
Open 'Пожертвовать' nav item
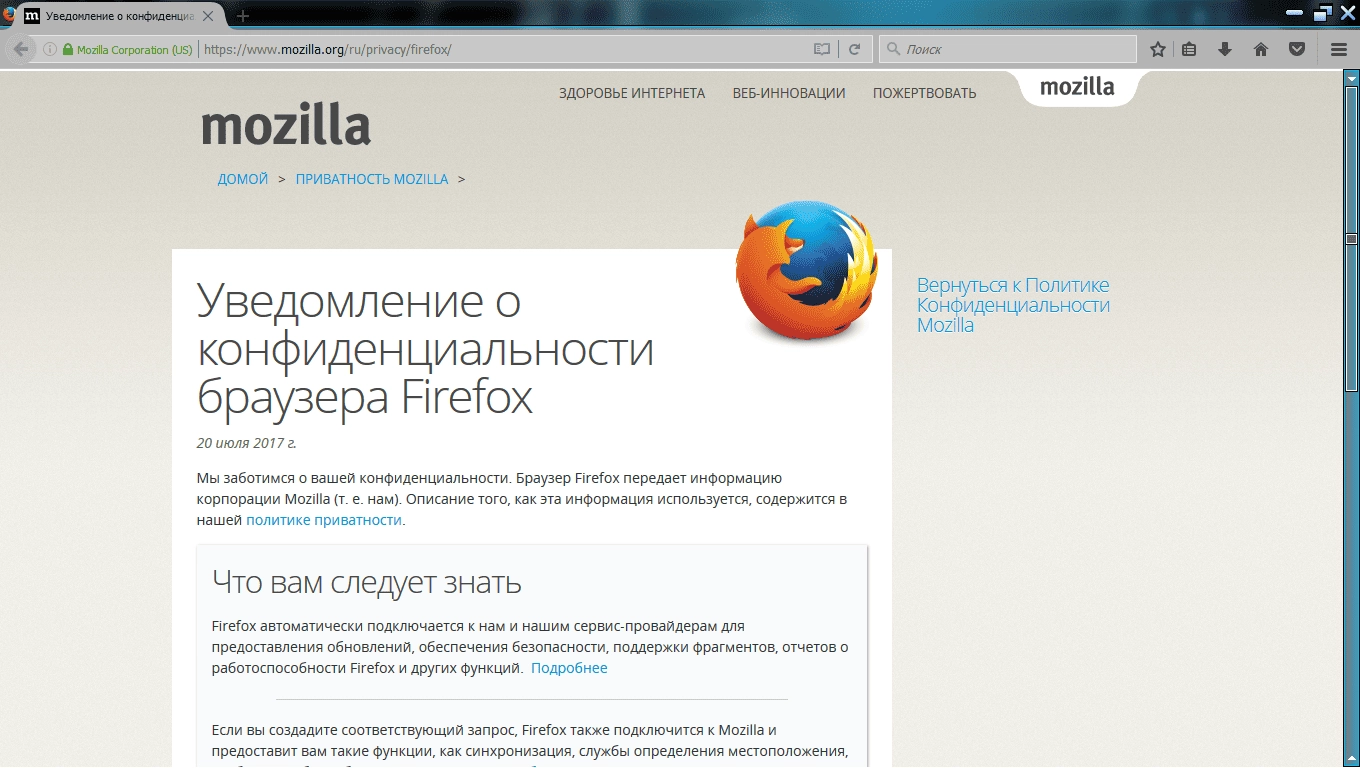[x=924, y=93]
